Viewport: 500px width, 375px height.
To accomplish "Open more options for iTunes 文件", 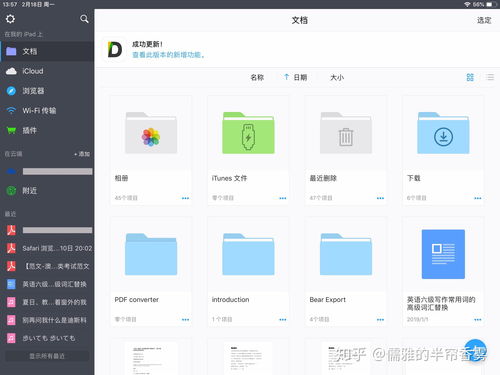I will click(283, 198).
